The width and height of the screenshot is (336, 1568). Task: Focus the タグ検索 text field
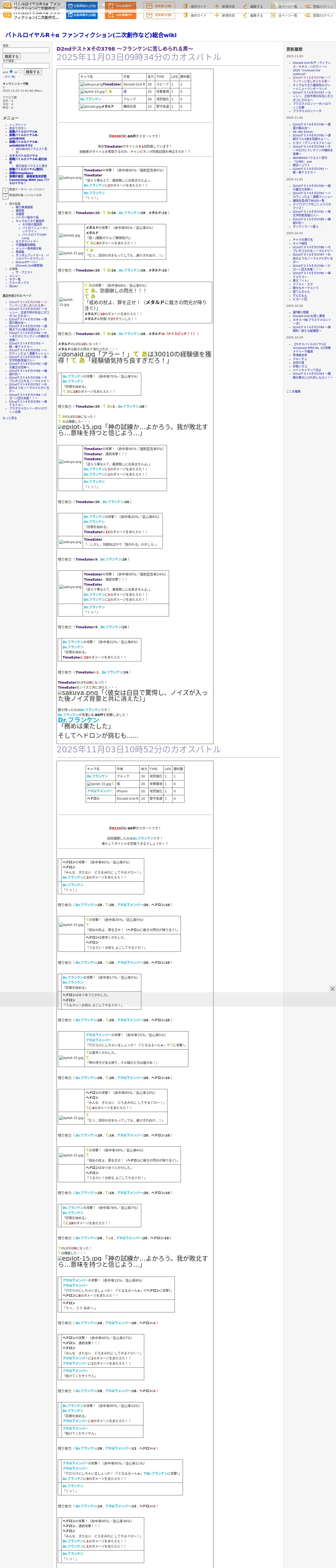pos(26,66)
